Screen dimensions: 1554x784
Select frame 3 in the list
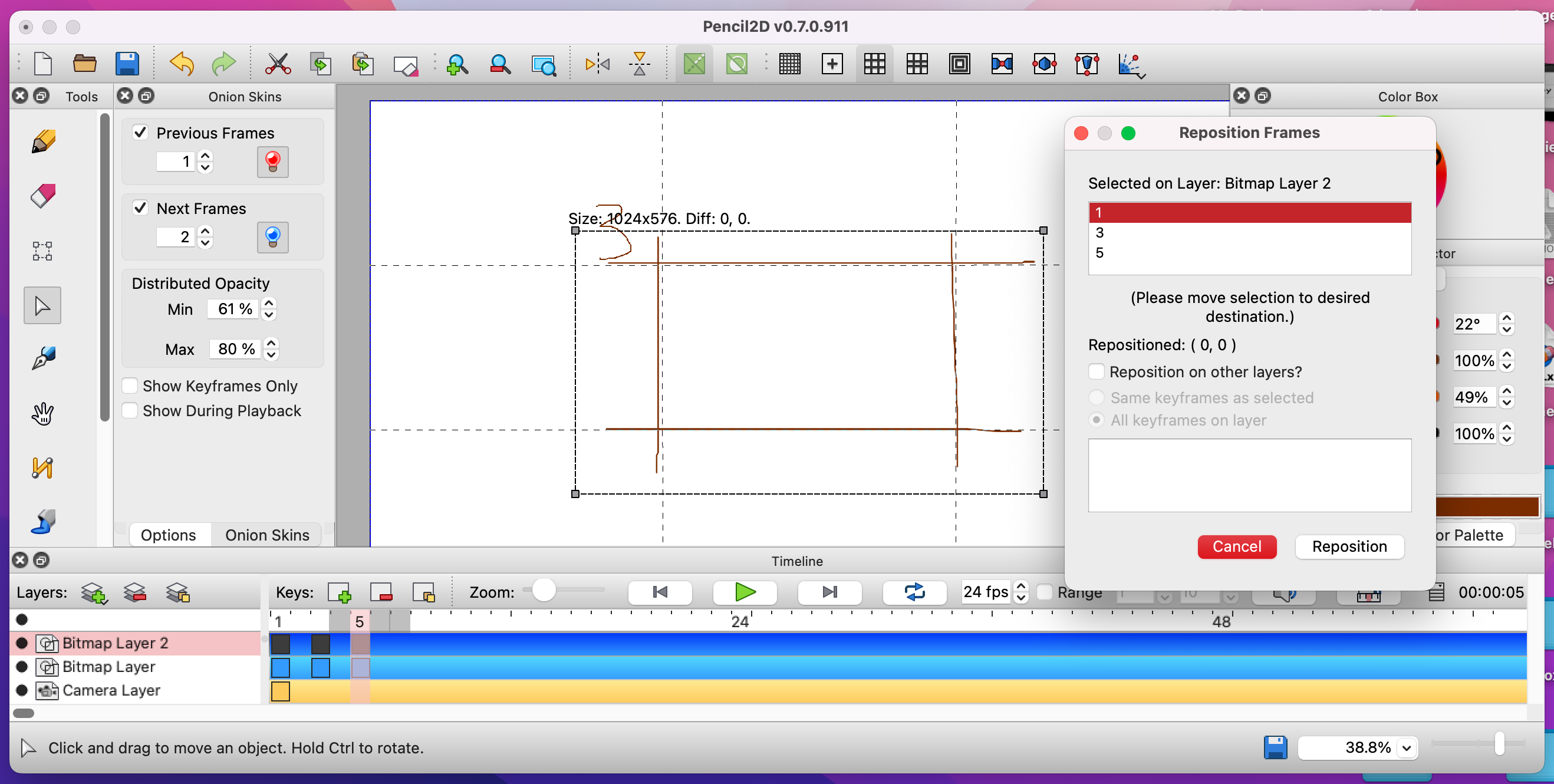click(1249, 233)
